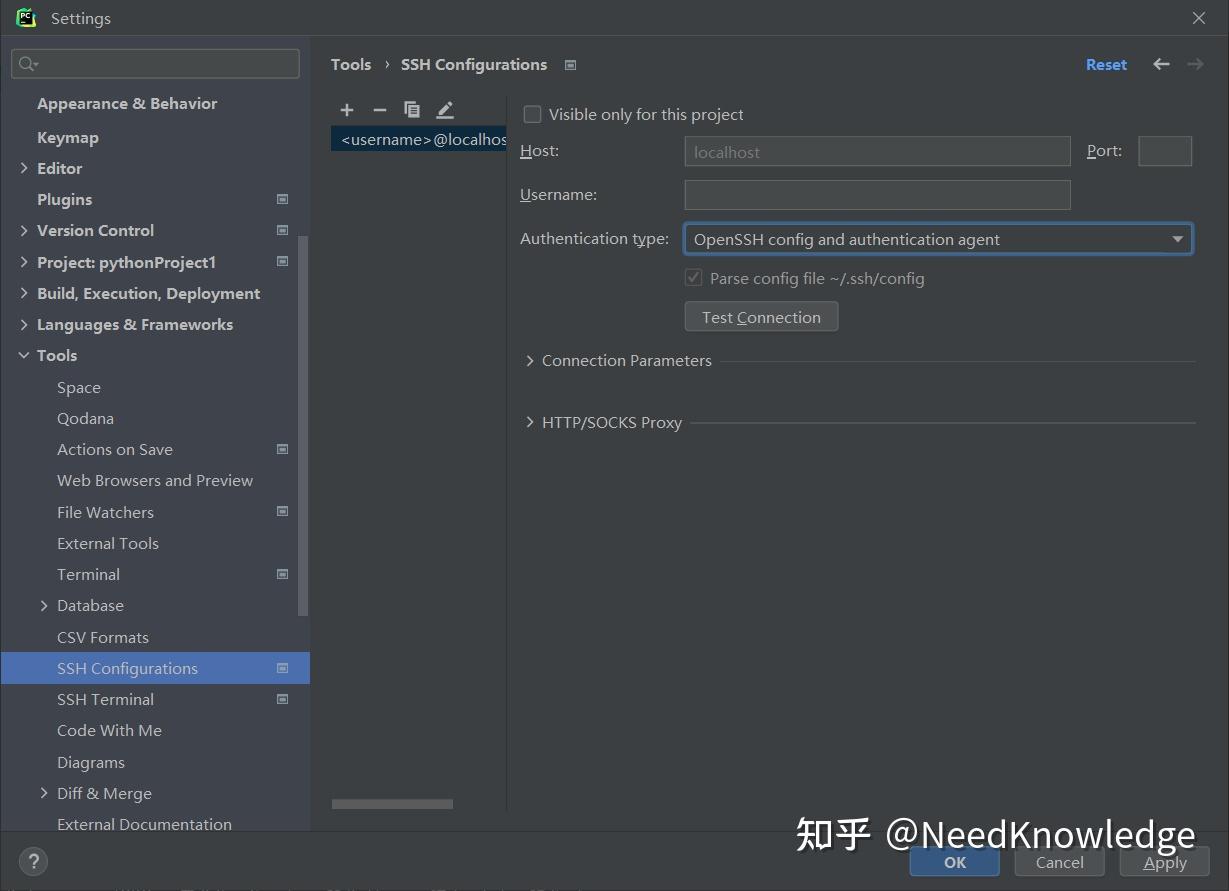
Task: Edit the configuration name using the pencil icon
Action: pyautogui.click(x=444, y=110)
